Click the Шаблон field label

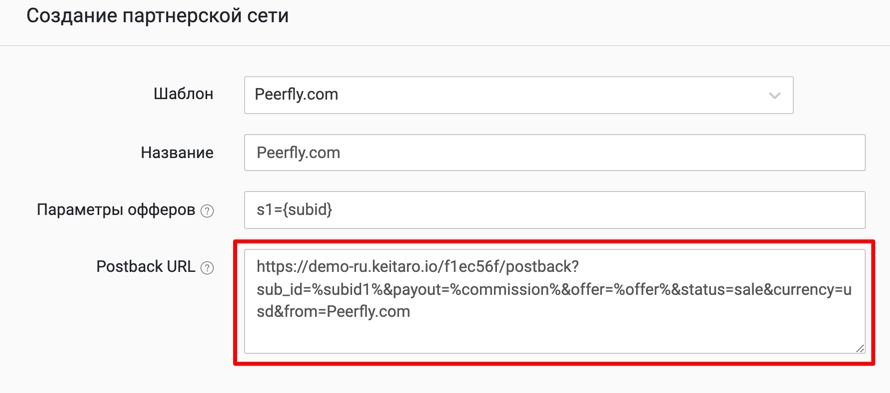183,94
